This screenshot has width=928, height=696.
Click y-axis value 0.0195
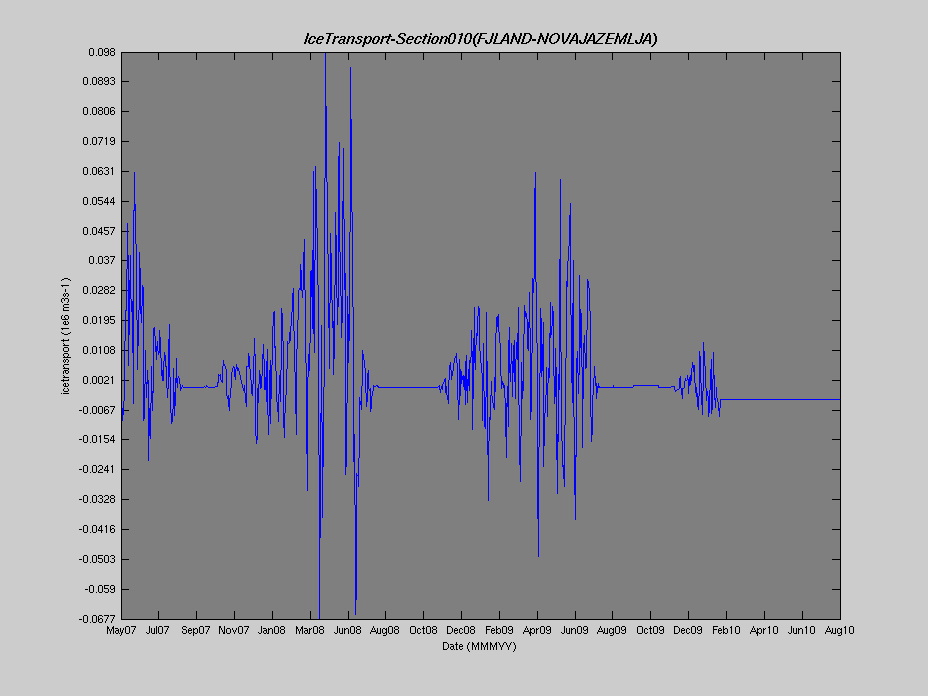coord(99,320)
